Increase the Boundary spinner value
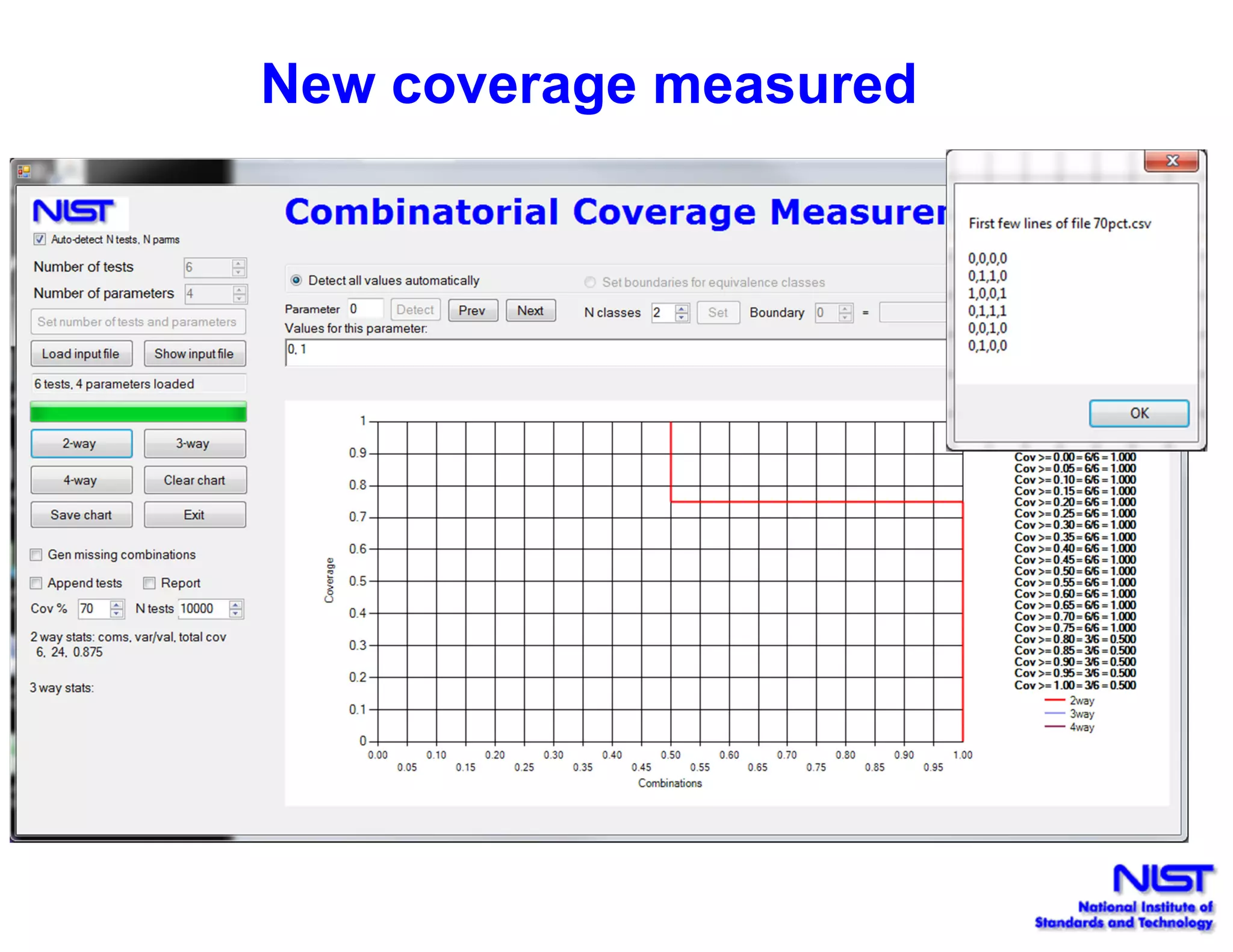 [845, 308]
